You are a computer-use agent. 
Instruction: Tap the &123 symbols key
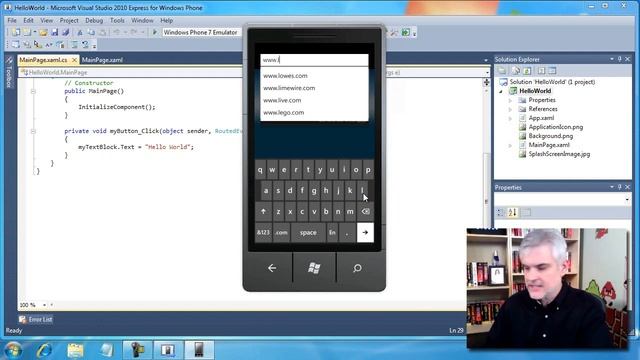[x=263, y=232]
